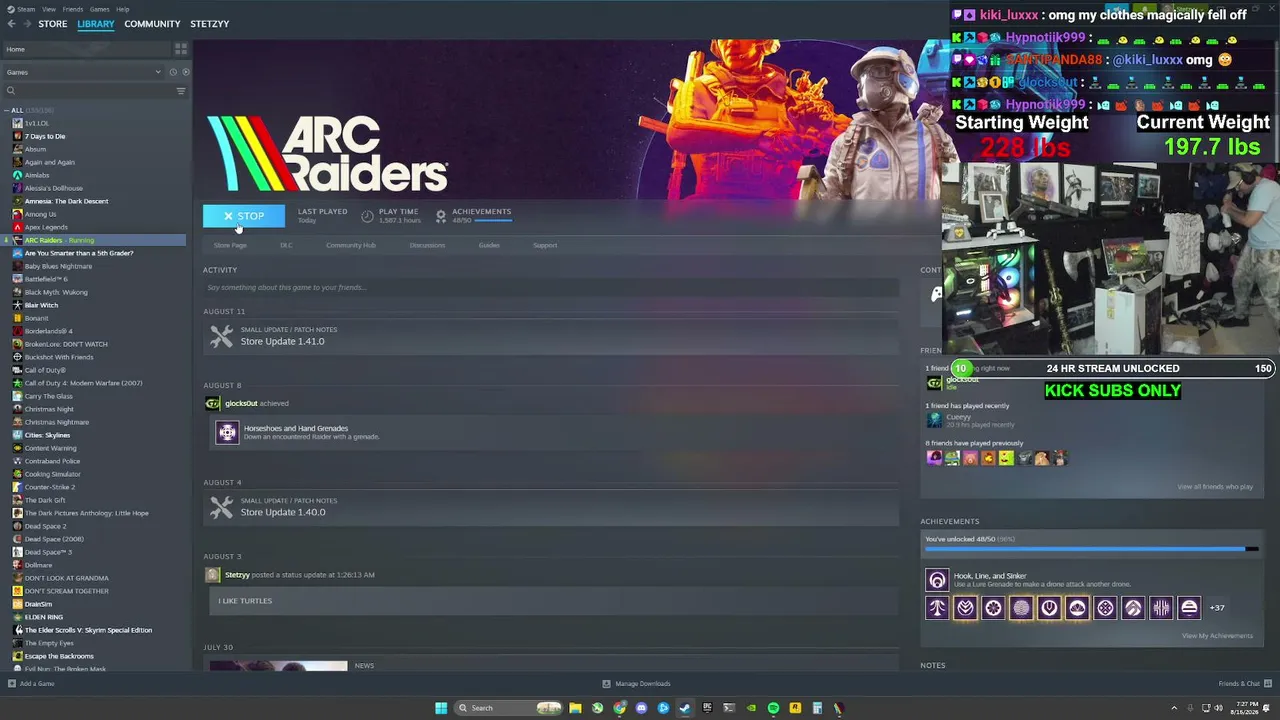Click the achievements progress bar in sidebar

[1092, 549]
